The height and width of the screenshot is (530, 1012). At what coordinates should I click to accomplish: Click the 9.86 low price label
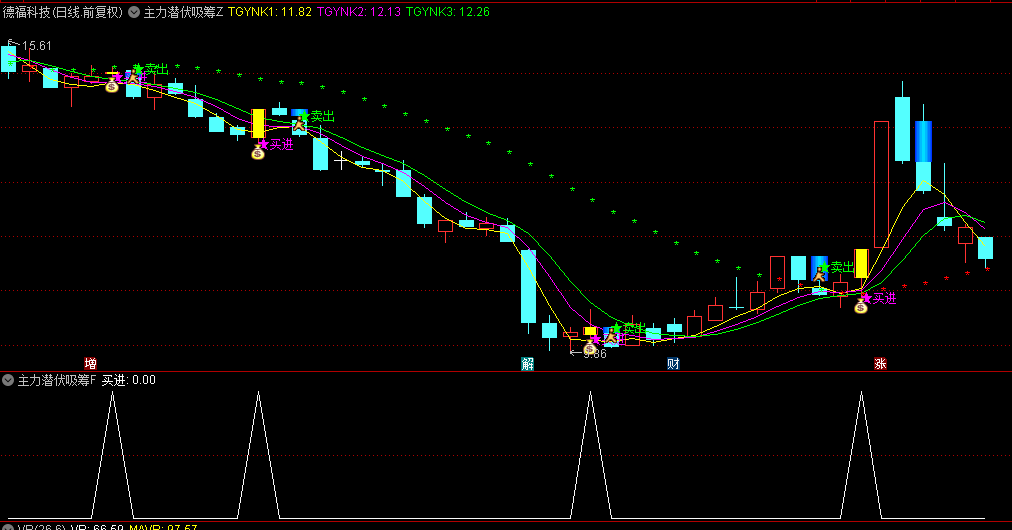pyautogui.click(x=594, y=354)
